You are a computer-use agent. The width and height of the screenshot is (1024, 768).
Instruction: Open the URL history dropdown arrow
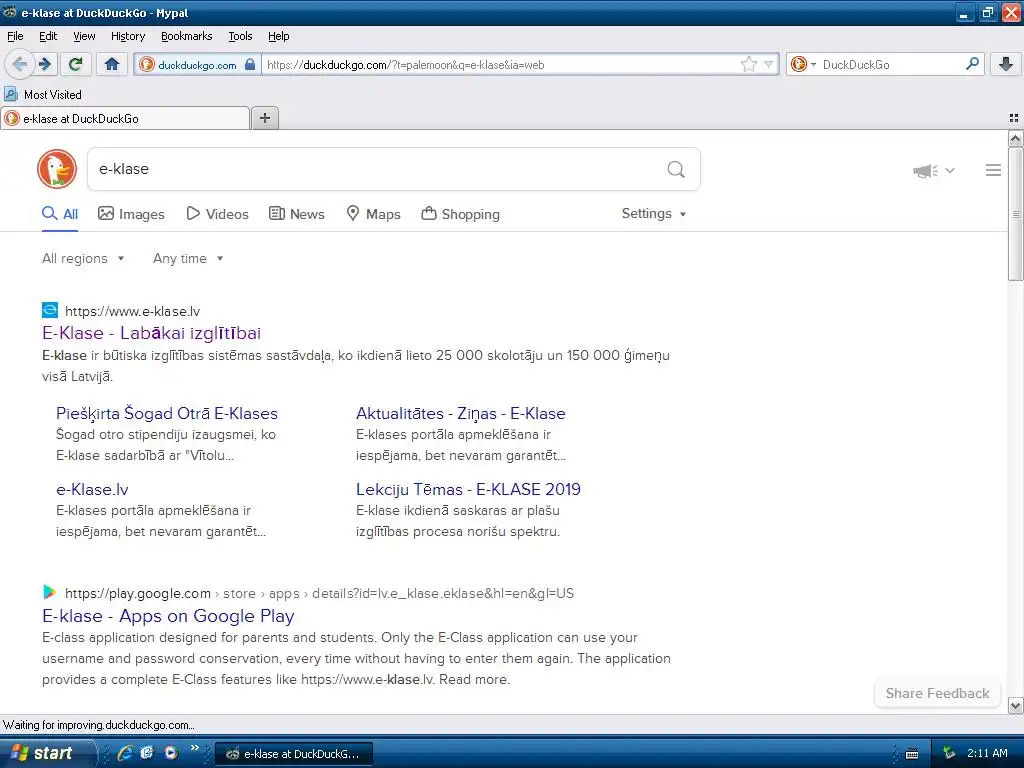pos(769,64)
